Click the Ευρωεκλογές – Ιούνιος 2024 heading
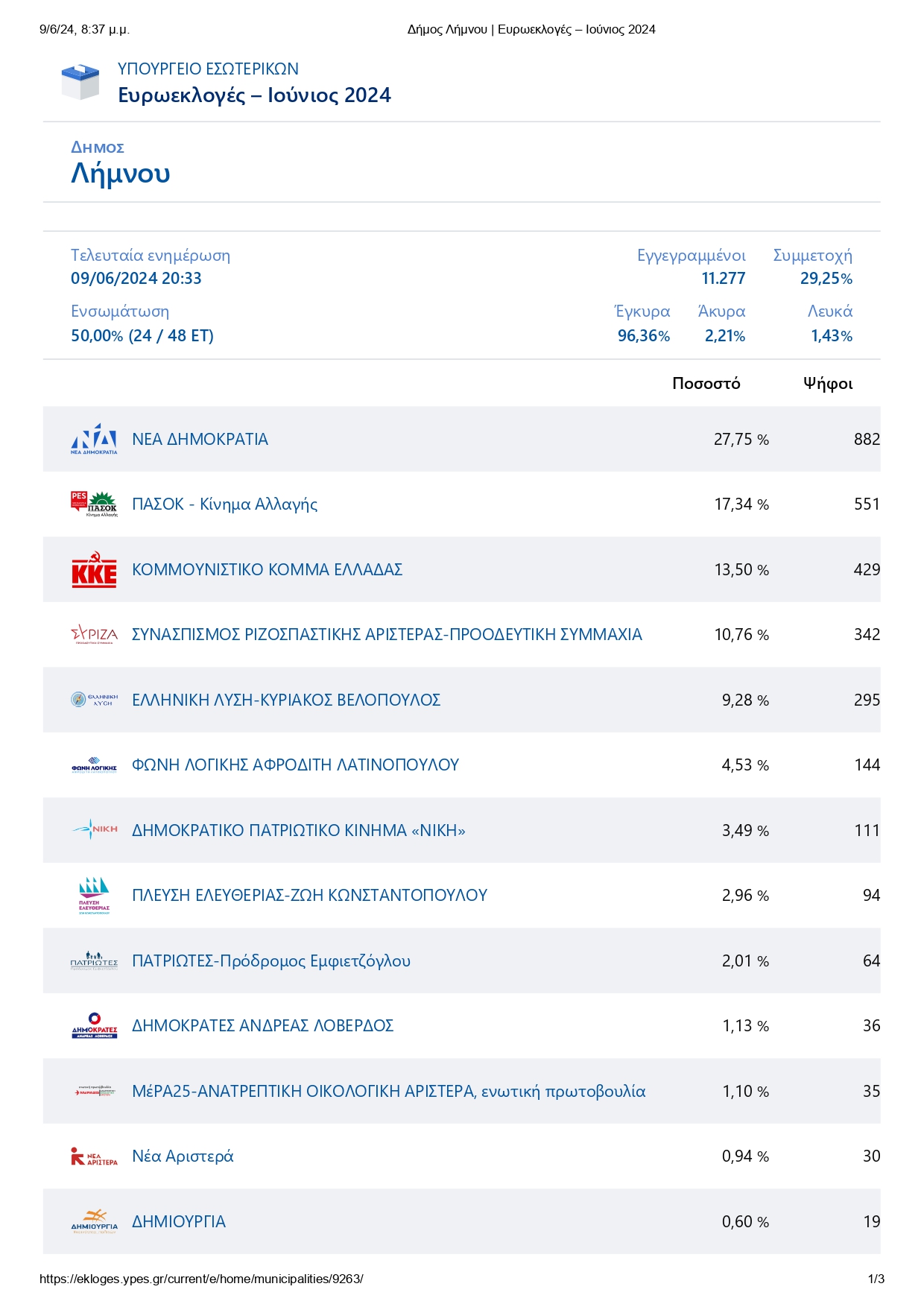This screenshot has width=924, height=1307. click(x=254, y=95)
